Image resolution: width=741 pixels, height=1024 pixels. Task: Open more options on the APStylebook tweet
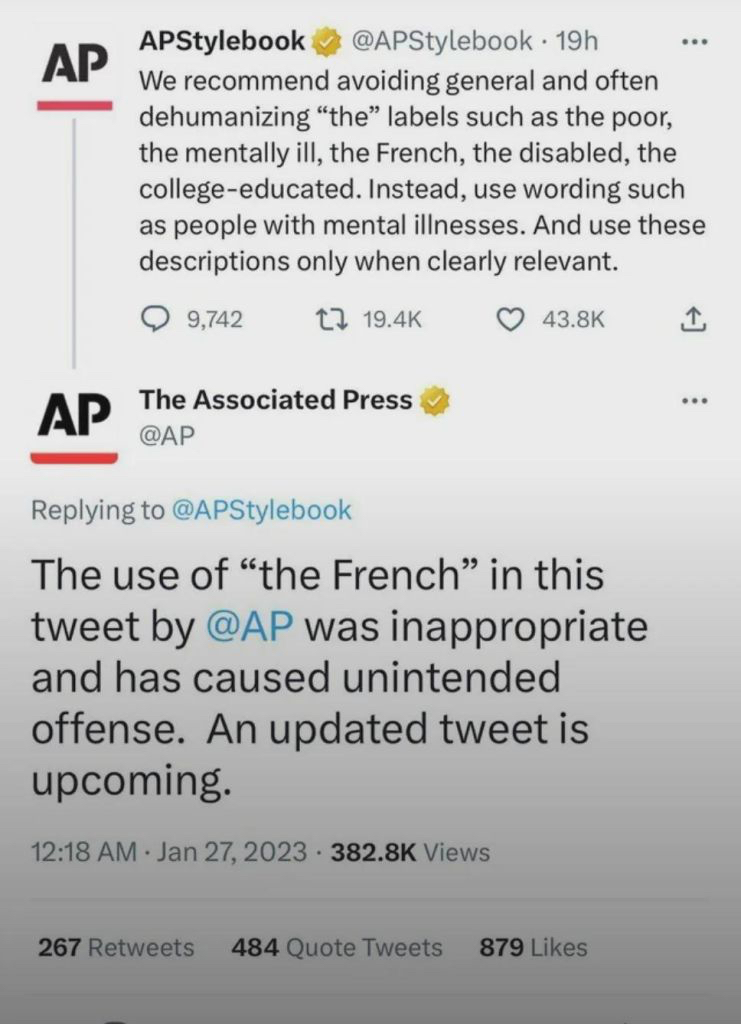[693, 43]
